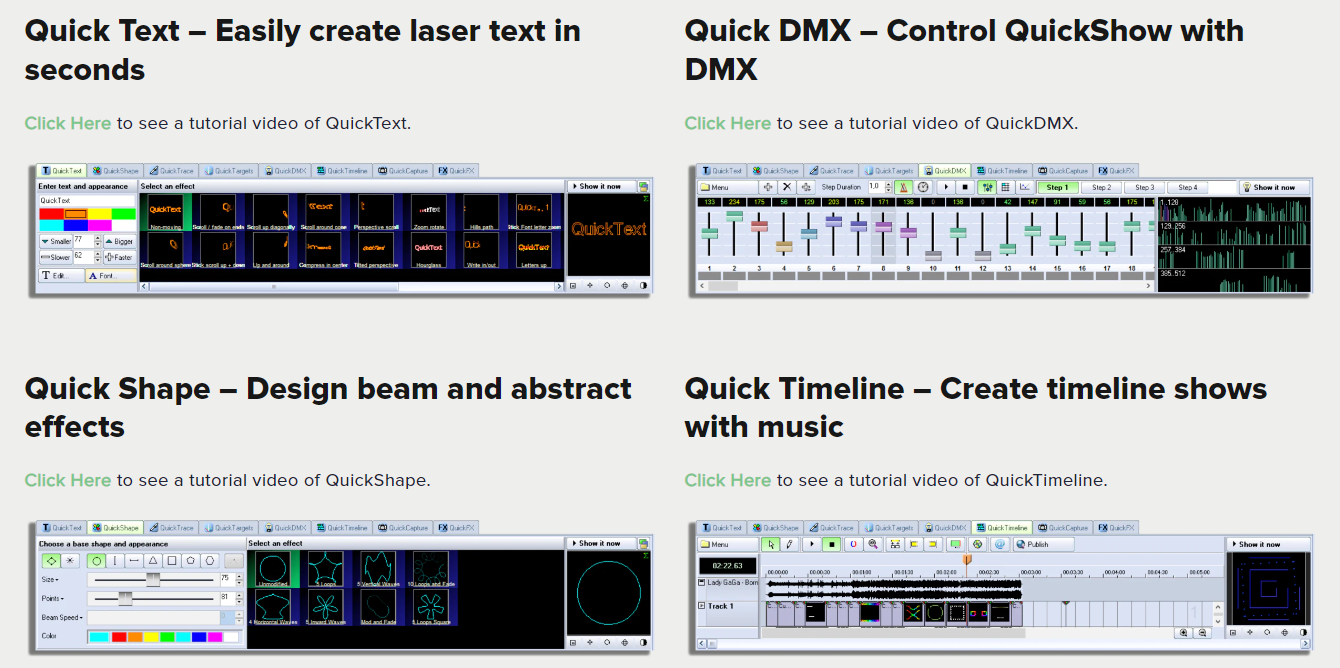Viewport: 1340px width, 668px height.
Task: Click the move-arrows icon under QuickTimeline preview
Action: click(x=1250, y=632)
